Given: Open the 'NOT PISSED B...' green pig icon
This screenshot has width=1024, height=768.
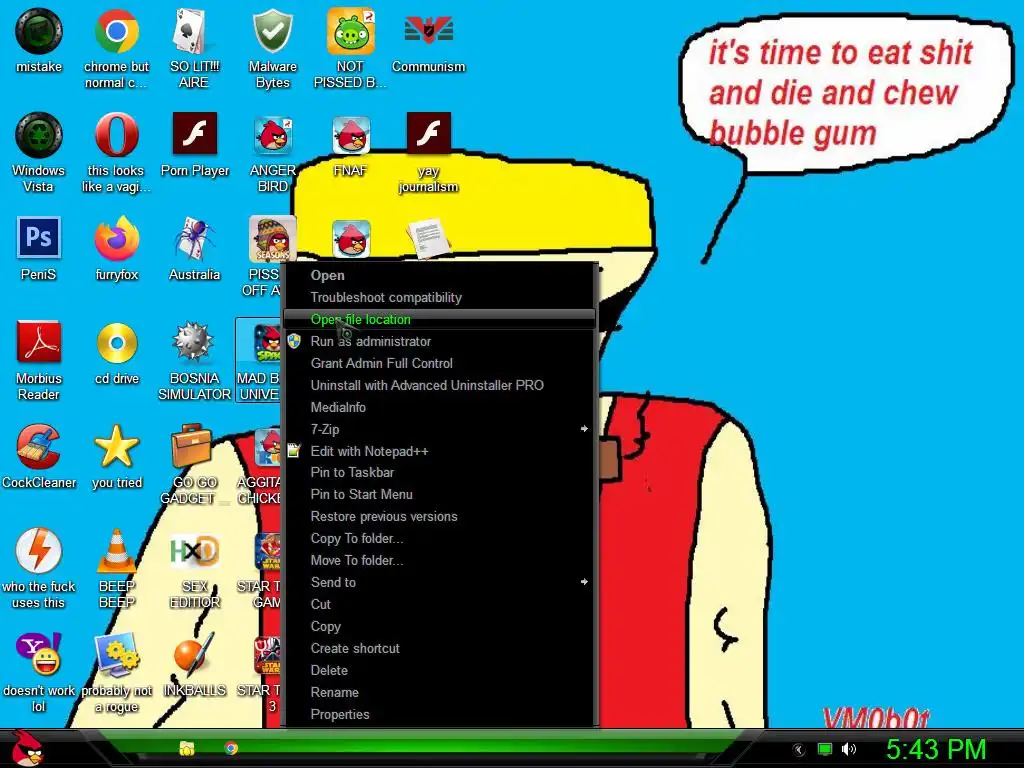Looking at the screenshot, I should 350,49.
